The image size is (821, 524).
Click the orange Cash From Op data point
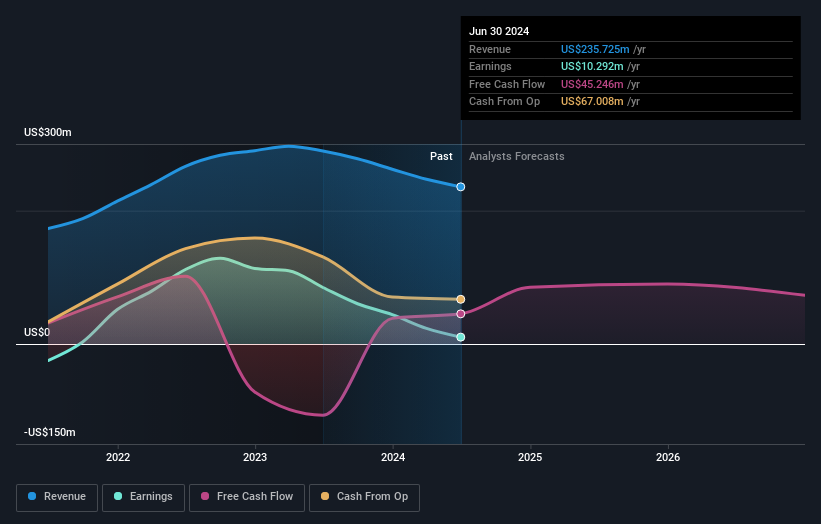(x=461, y=299)
